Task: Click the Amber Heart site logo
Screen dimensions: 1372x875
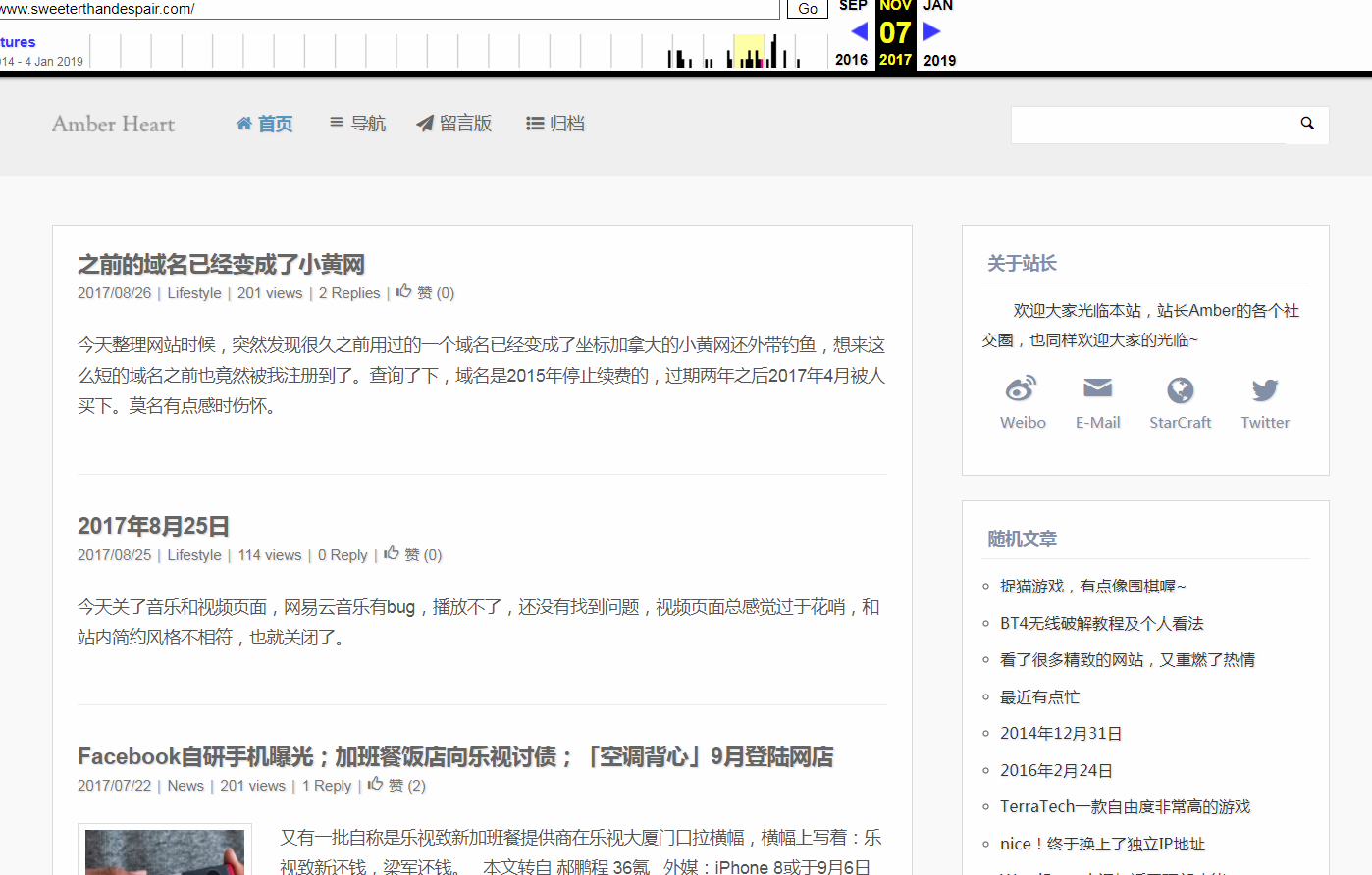Action: pyautogui.click(x=113, y=124)
